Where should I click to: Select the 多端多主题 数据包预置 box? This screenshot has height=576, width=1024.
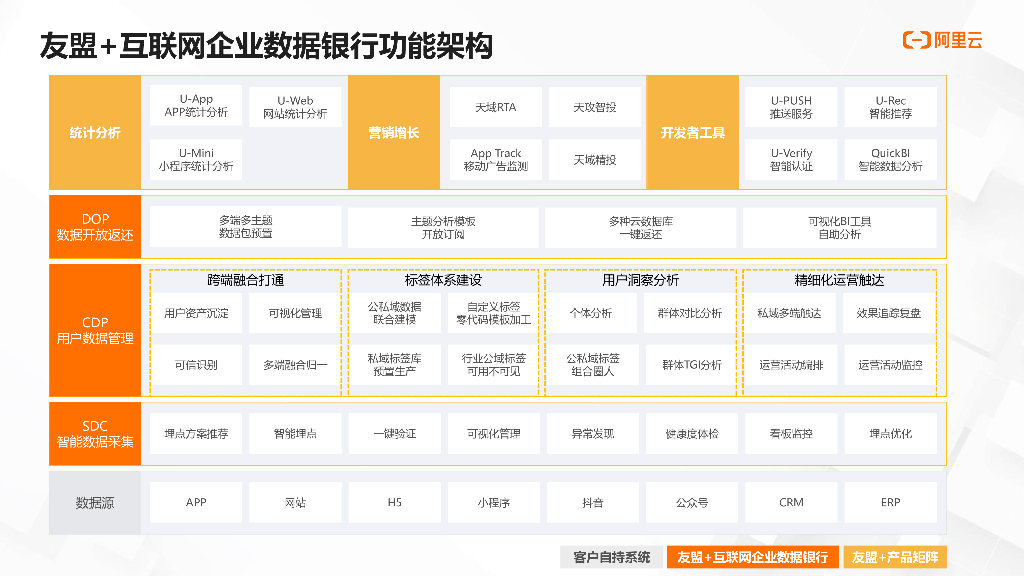246,227
